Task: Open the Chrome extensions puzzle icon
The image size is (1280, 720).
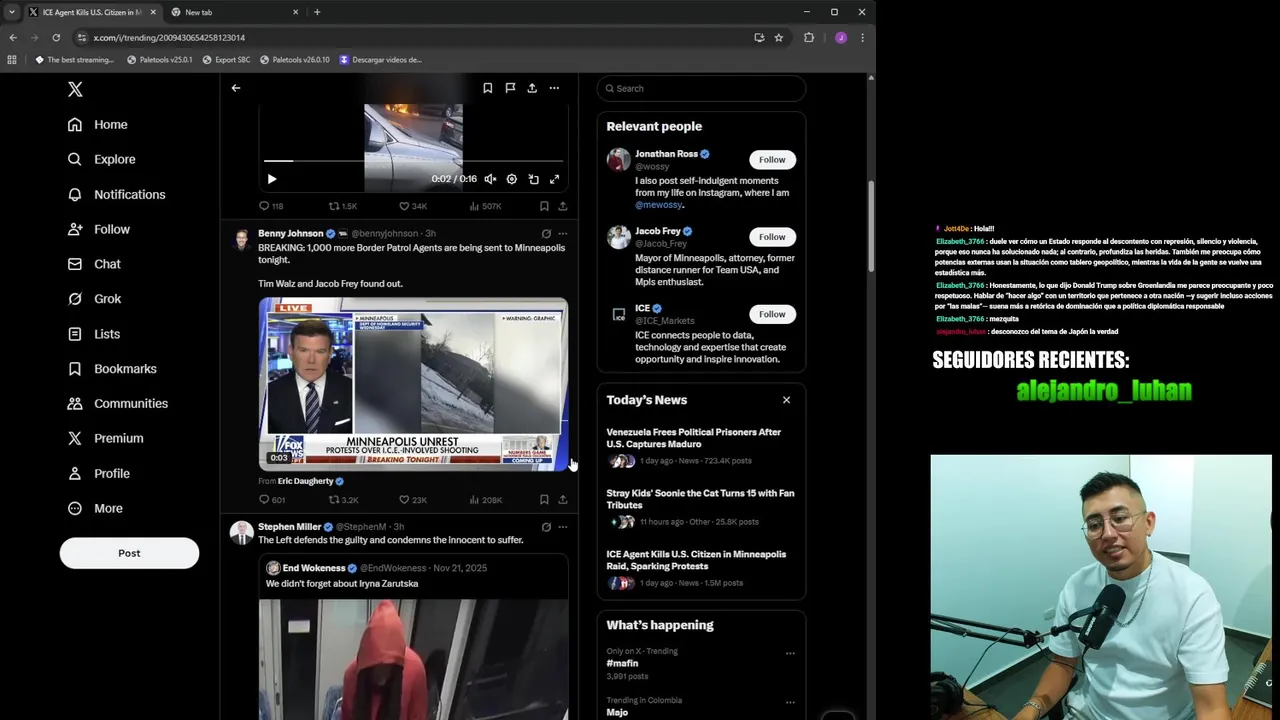Action: tap(809, 38)
